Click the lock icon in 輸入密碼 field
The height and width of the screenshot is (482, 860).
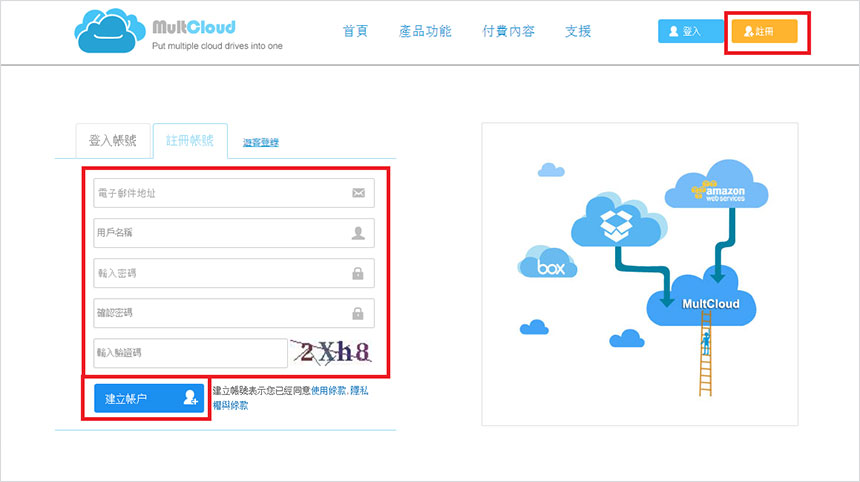pos(358,273)
